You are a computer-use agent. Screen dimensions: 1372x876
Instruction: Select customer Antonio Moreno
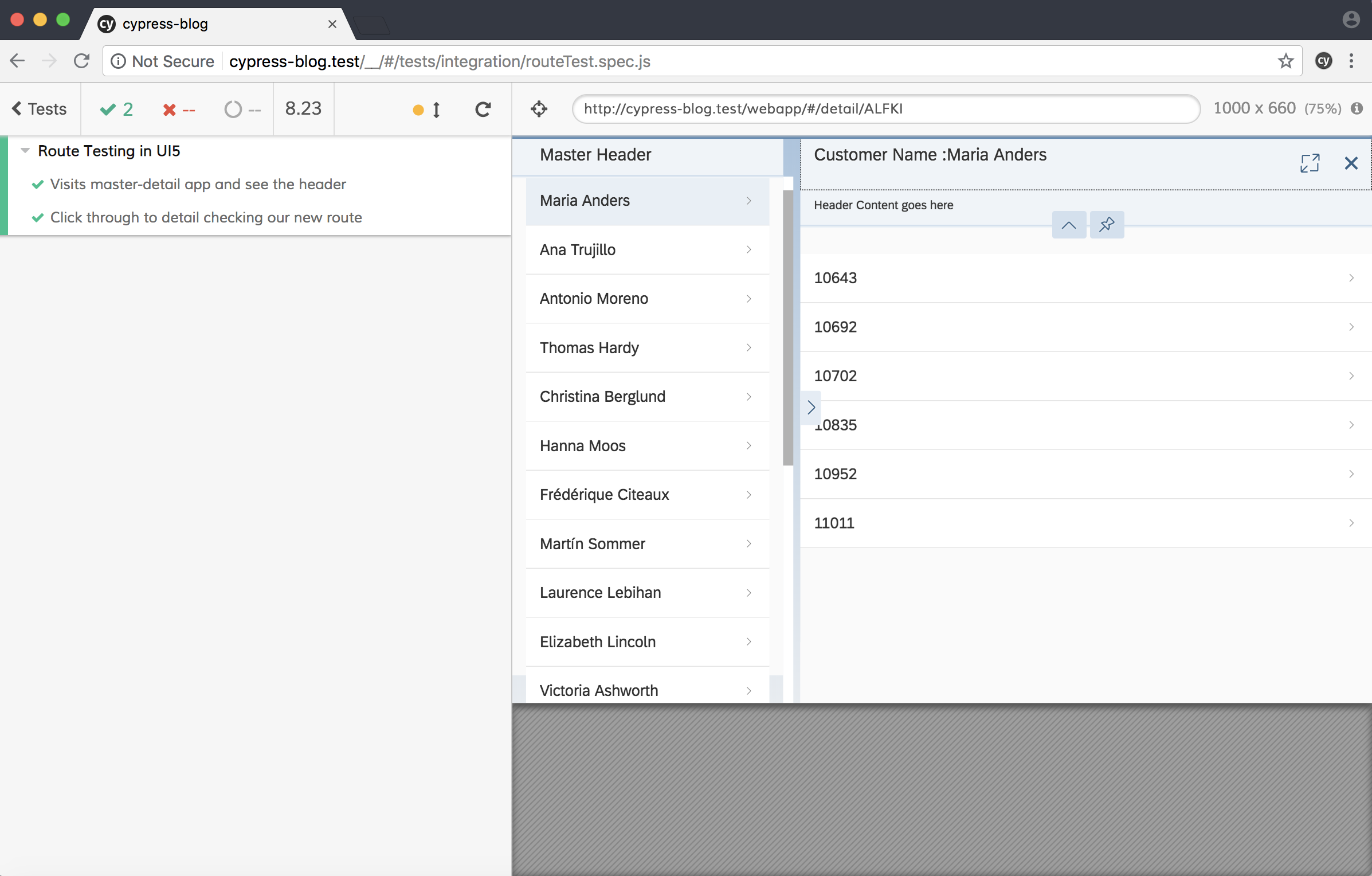point(647,299)
